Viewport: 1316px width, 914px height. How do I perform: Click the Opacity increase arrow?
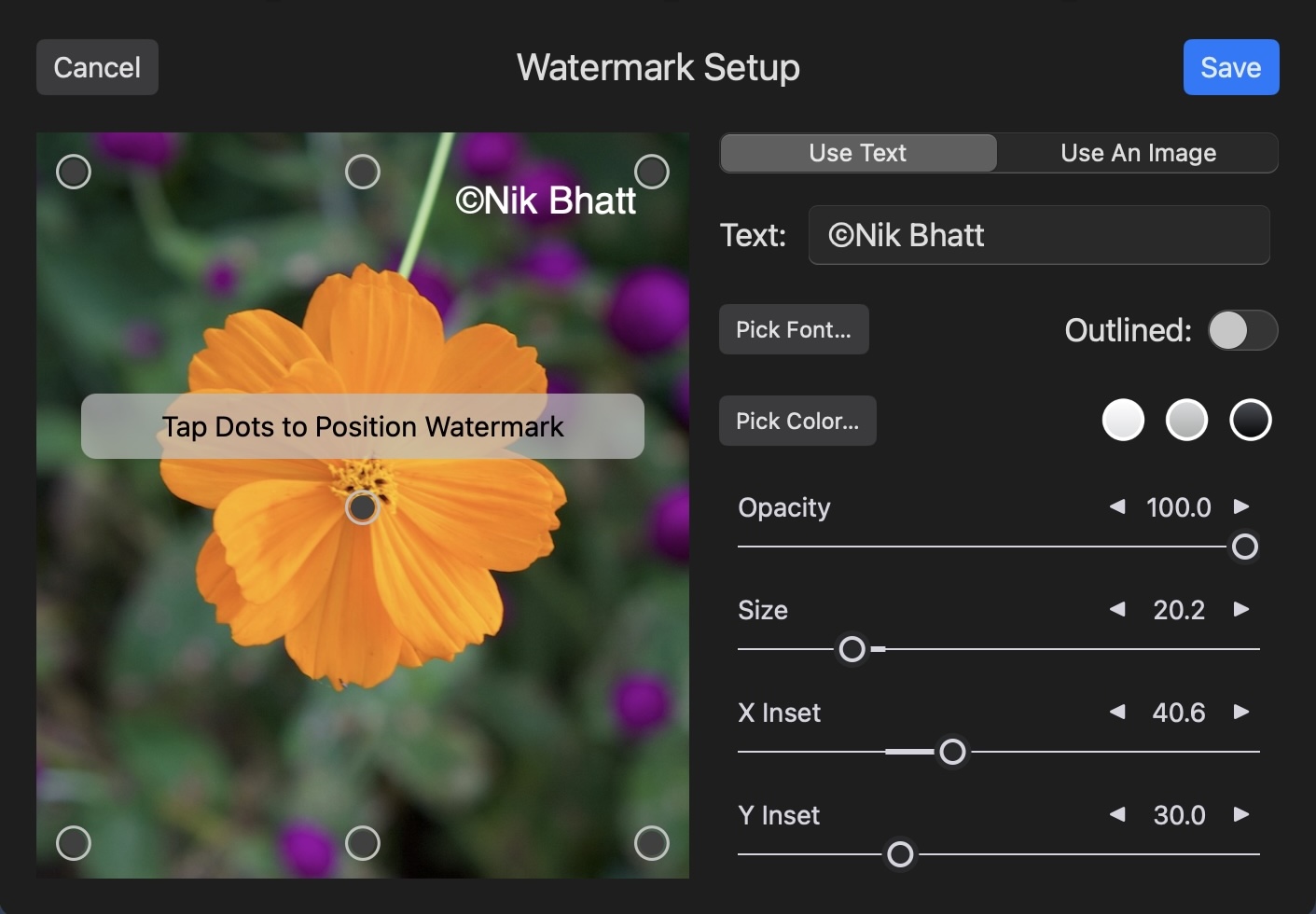pyautogui.click(x=1241, y=506)
